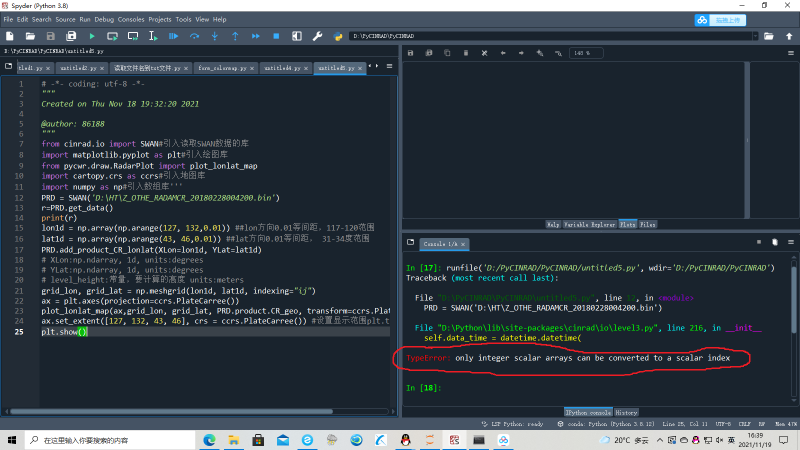Viewport: 800px width, 450px height.
Task: Switch to the Variable Explorer tab
Action: [591, 225]
